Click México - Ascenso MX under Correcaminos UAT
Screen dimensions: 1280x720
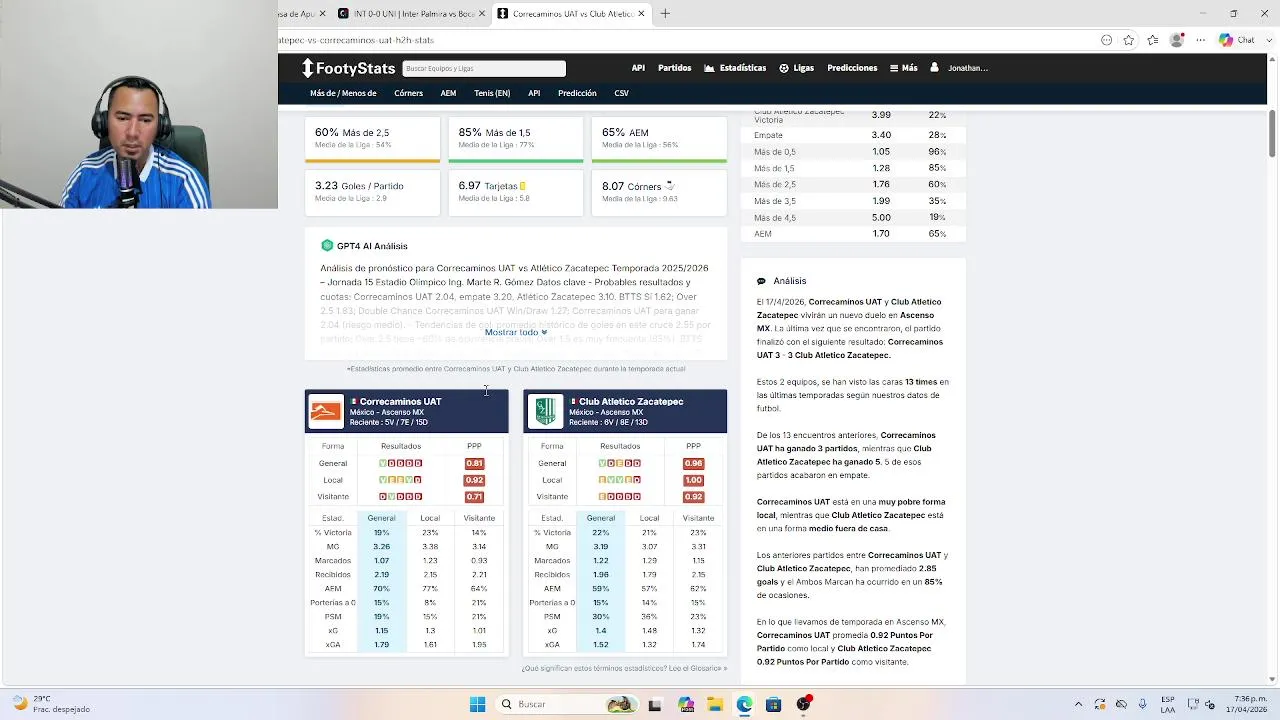(x=386, y=412)
